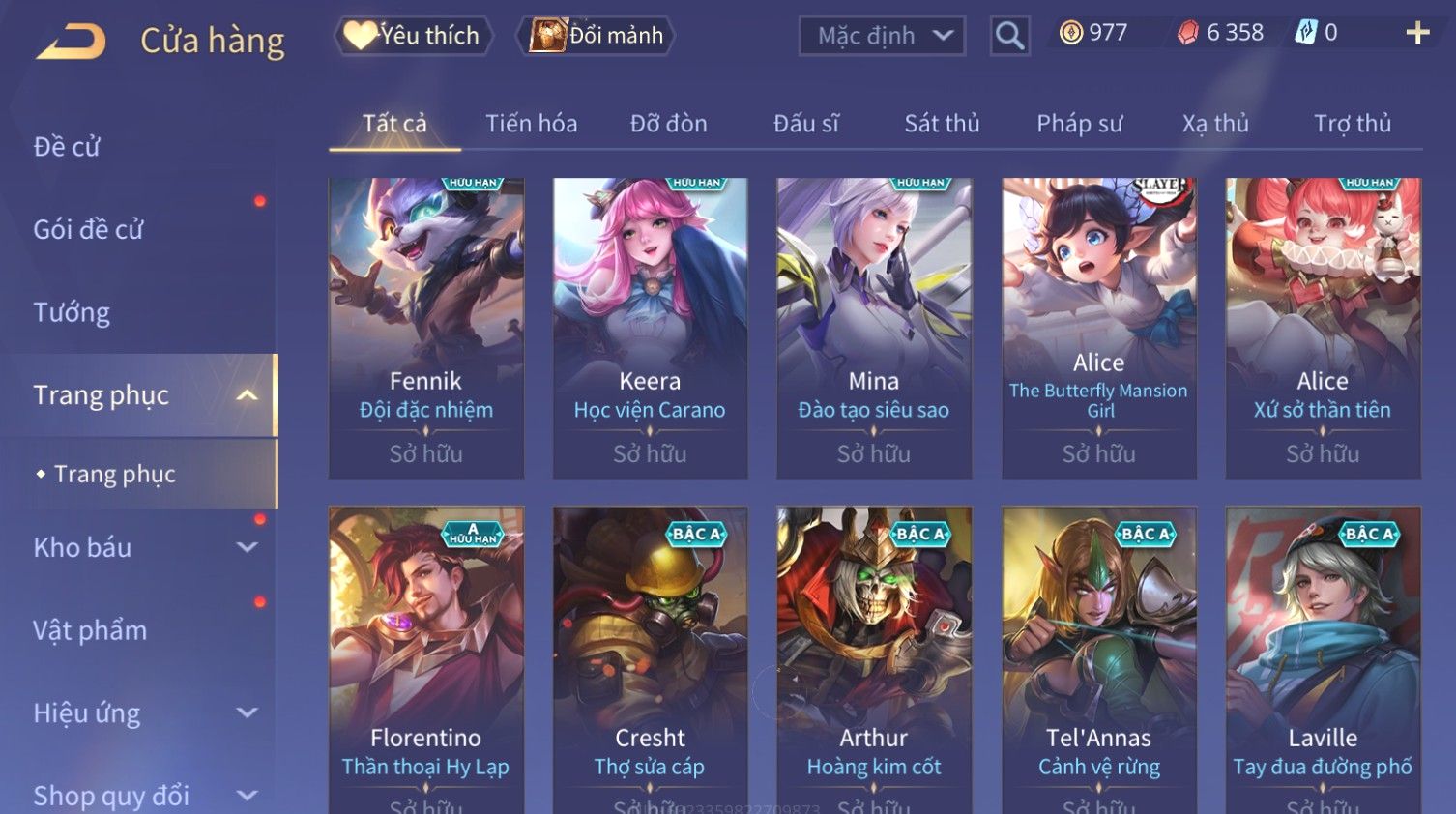Image resolution: width=1456 pixels, height=814 pixels.
Task: Open Alice The Butterfly Mansion Girl skin
Action: tap(1098, 328)
